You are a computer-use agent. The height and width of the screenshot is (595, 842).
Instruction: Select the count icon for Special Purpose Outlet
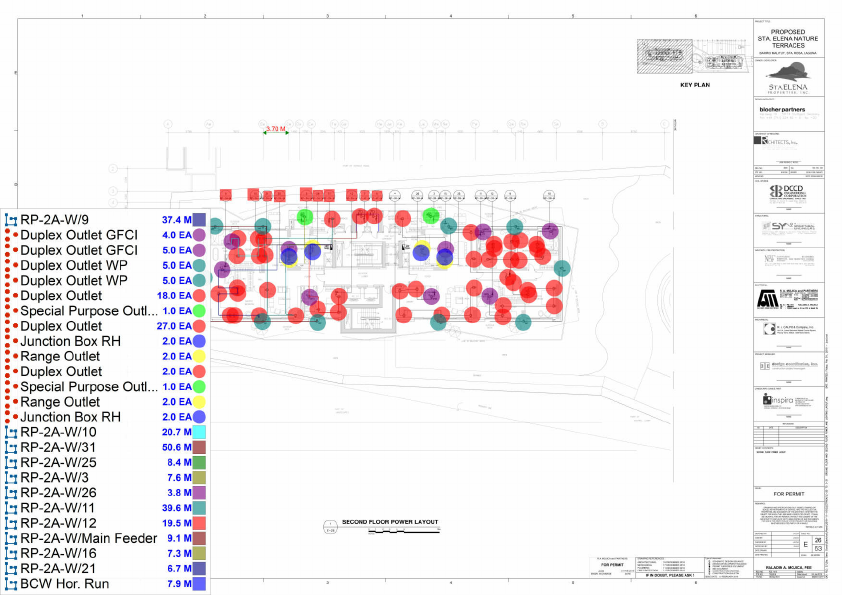12,311
